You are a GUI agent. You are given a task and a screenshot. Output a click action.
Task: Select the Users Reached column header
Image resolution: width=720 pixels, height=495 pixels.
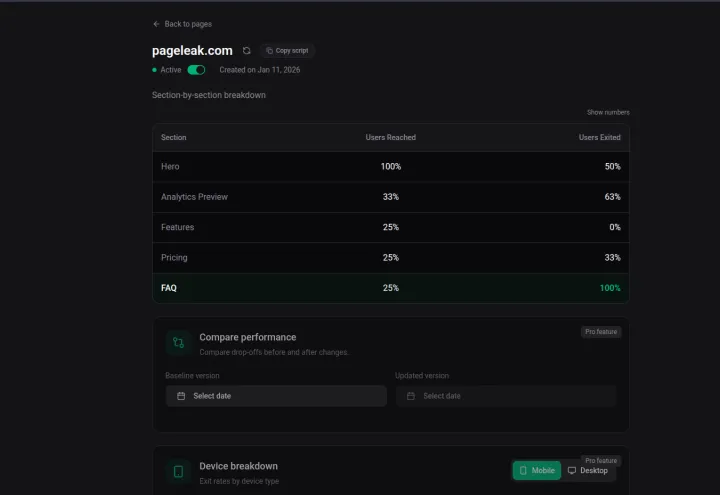click(x=390, y=137)
